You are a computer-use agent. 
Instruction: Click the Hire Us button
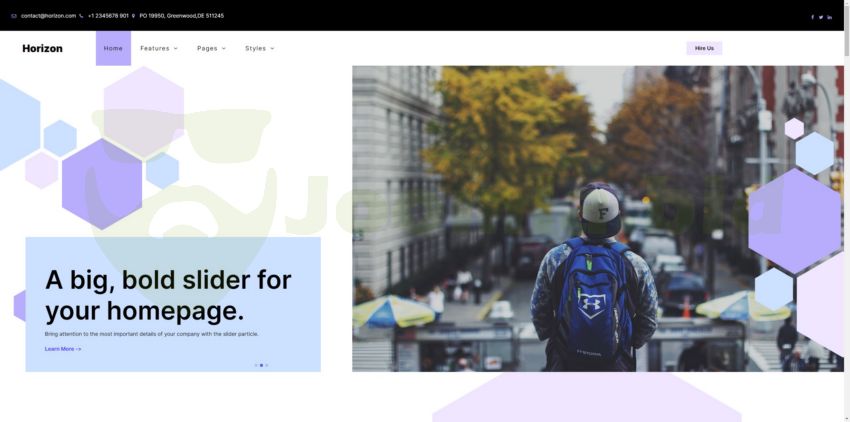[x=704, y=48]
